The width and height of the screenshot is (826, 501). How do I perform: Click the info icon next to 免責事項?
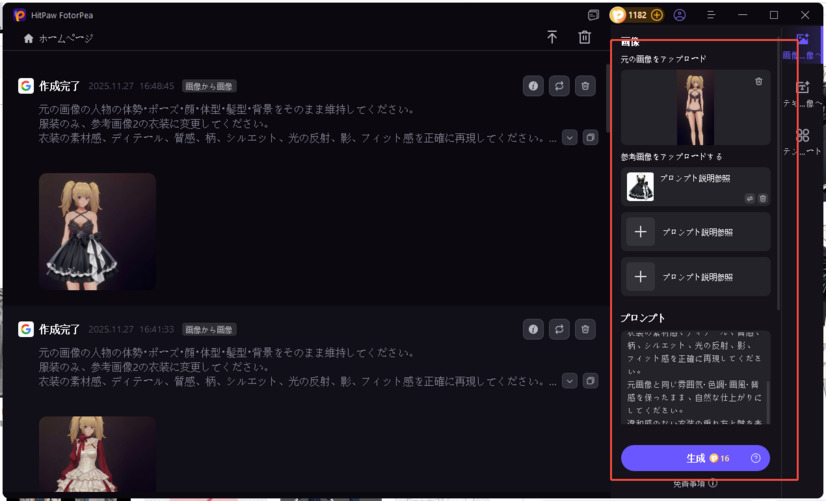(713, 483)
